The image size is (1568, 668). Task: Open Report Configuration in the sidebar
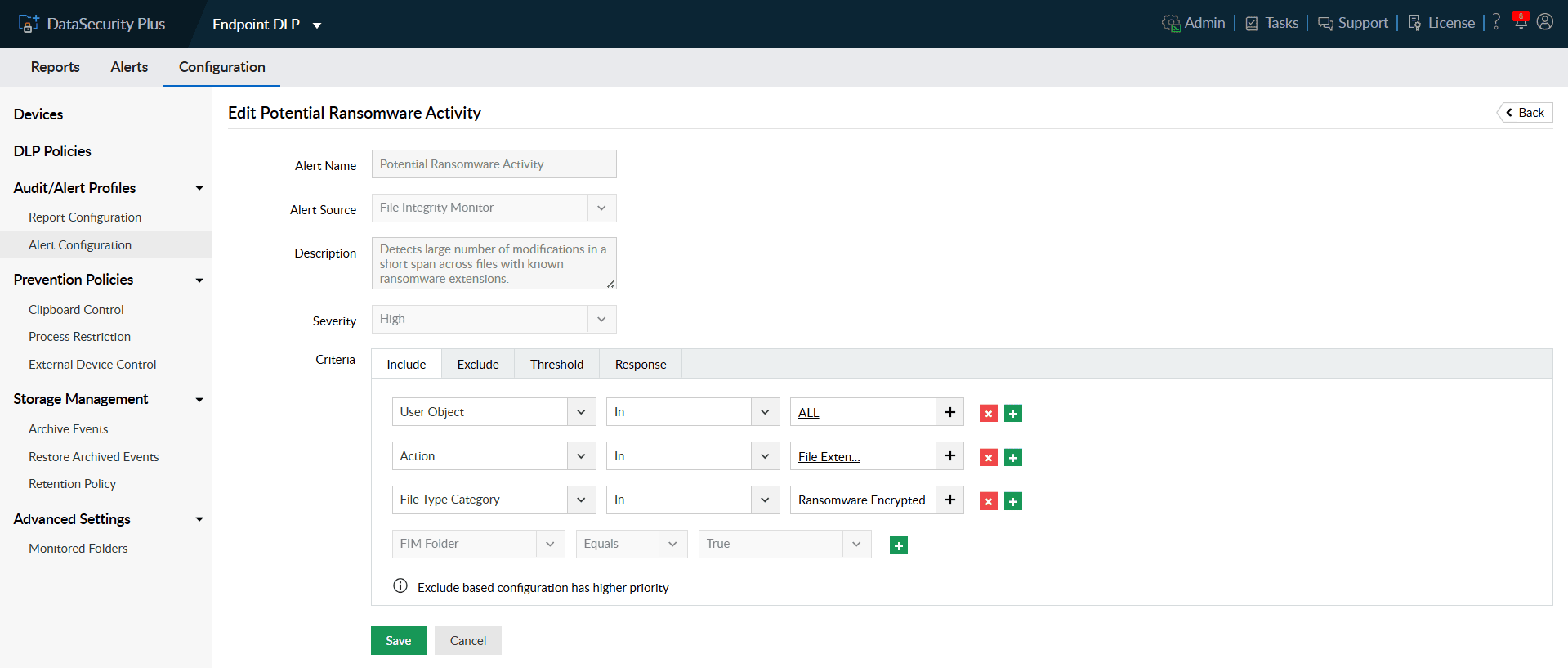tap(85, 217)
